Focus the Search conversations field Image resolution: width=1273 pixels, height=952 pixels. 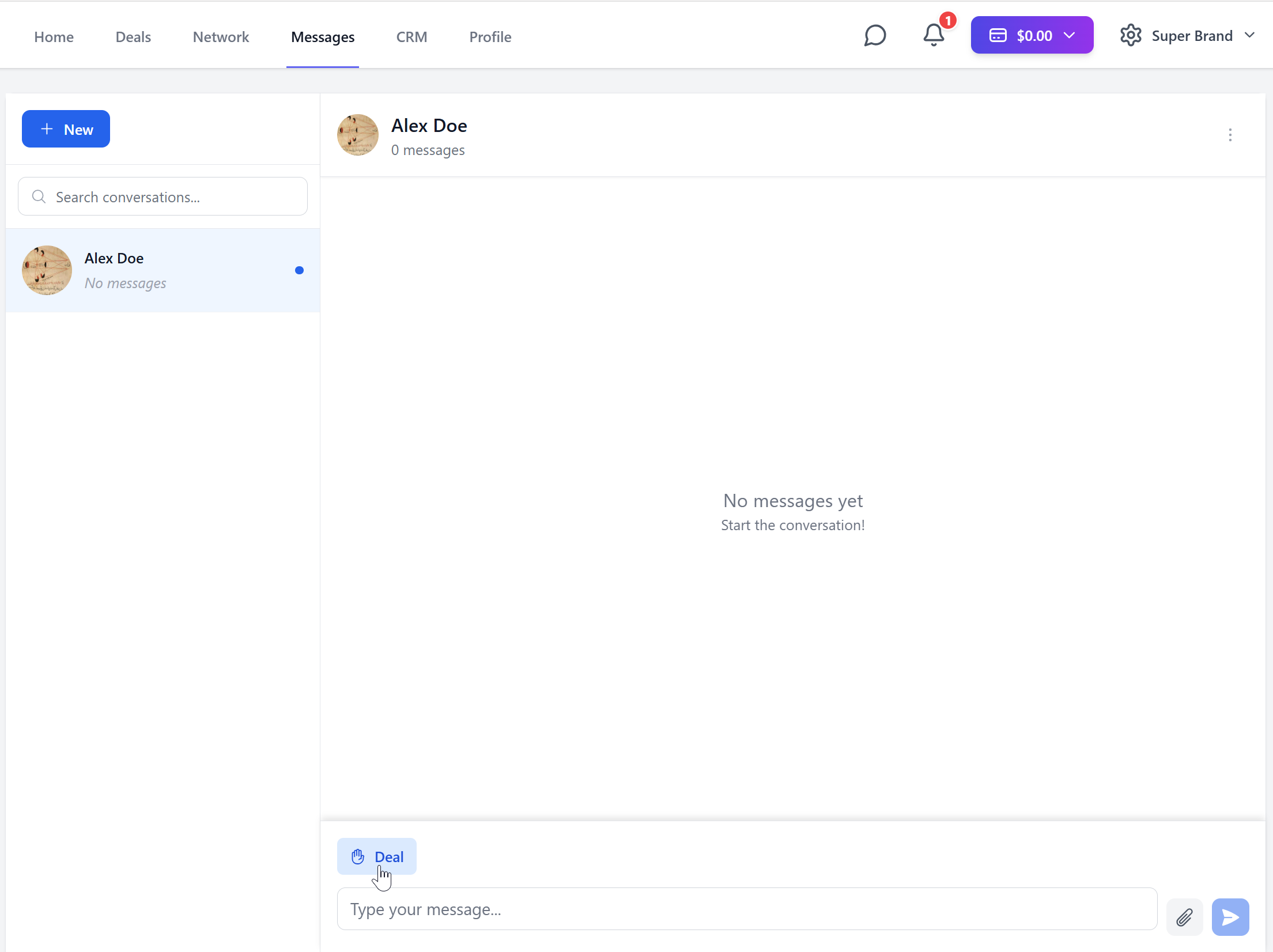[x=163, y=197]
